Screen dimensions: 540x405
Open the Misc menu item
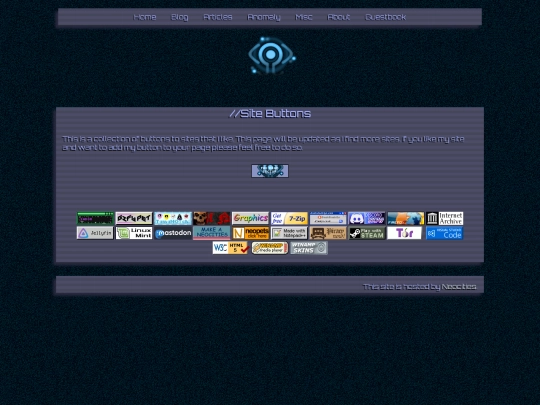[304, 17]
